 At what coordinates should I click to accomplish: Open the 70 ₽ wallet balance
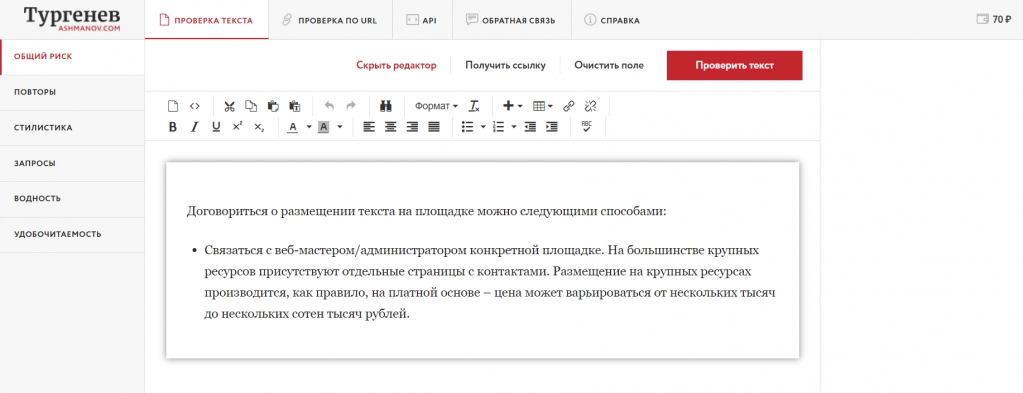click(x=994, y=20)
